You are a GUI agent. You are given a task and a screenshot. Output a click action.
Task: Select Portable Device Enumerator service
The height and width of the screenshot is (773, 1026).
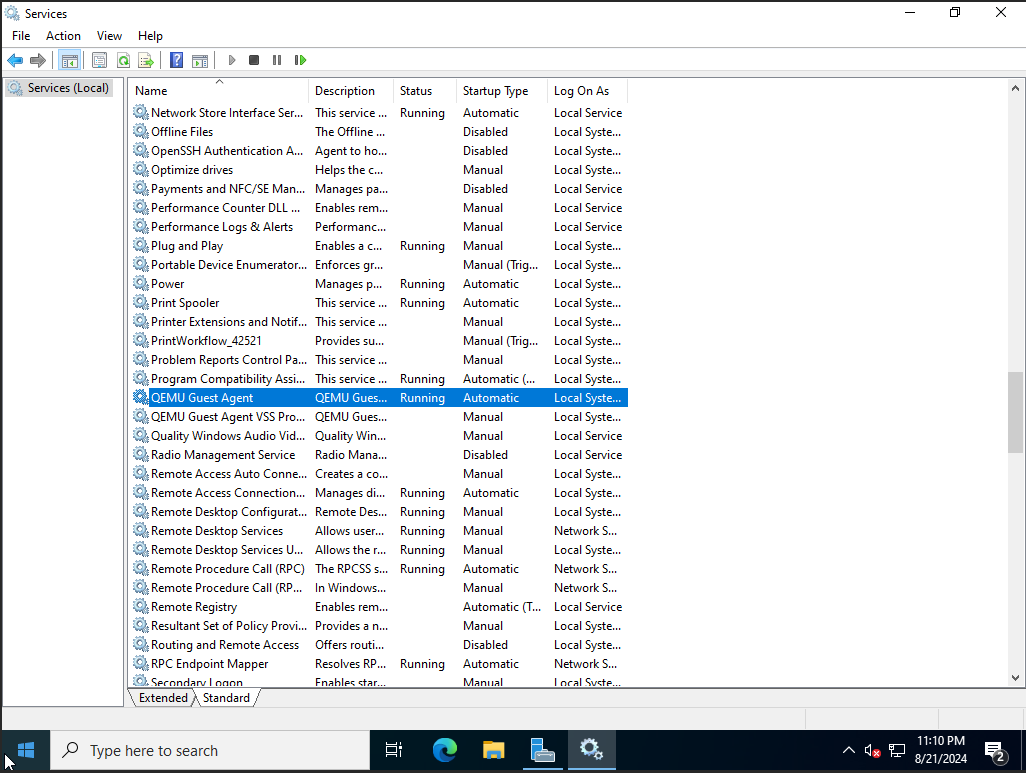point(380,264)
